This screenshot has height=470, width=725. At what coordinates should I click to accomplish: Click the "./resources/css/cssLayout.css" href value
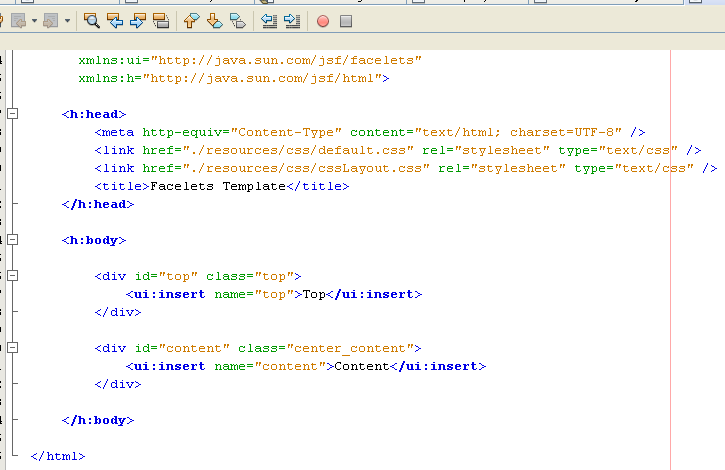(306, 168)
